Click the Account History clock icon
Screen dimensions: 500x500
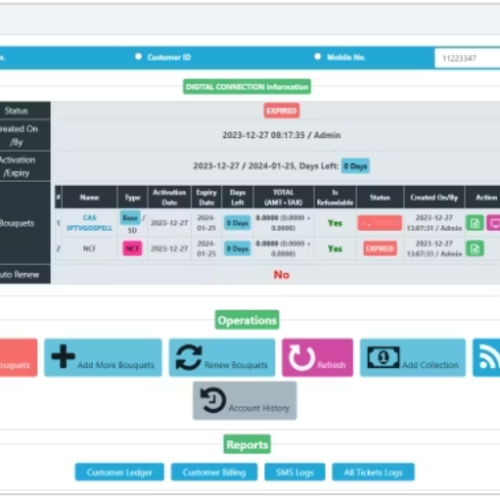pos(213,400)
